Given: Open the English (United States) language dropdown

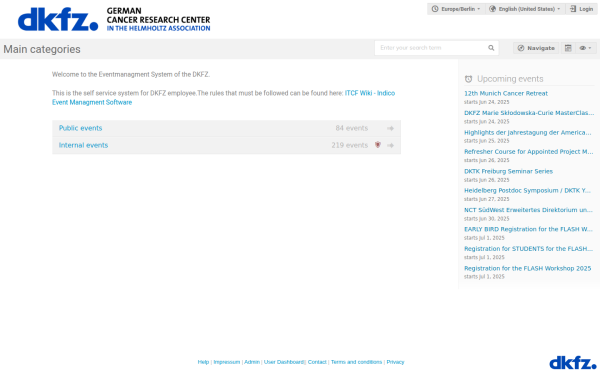Looking at the screenshot, I should click(525, 9).
